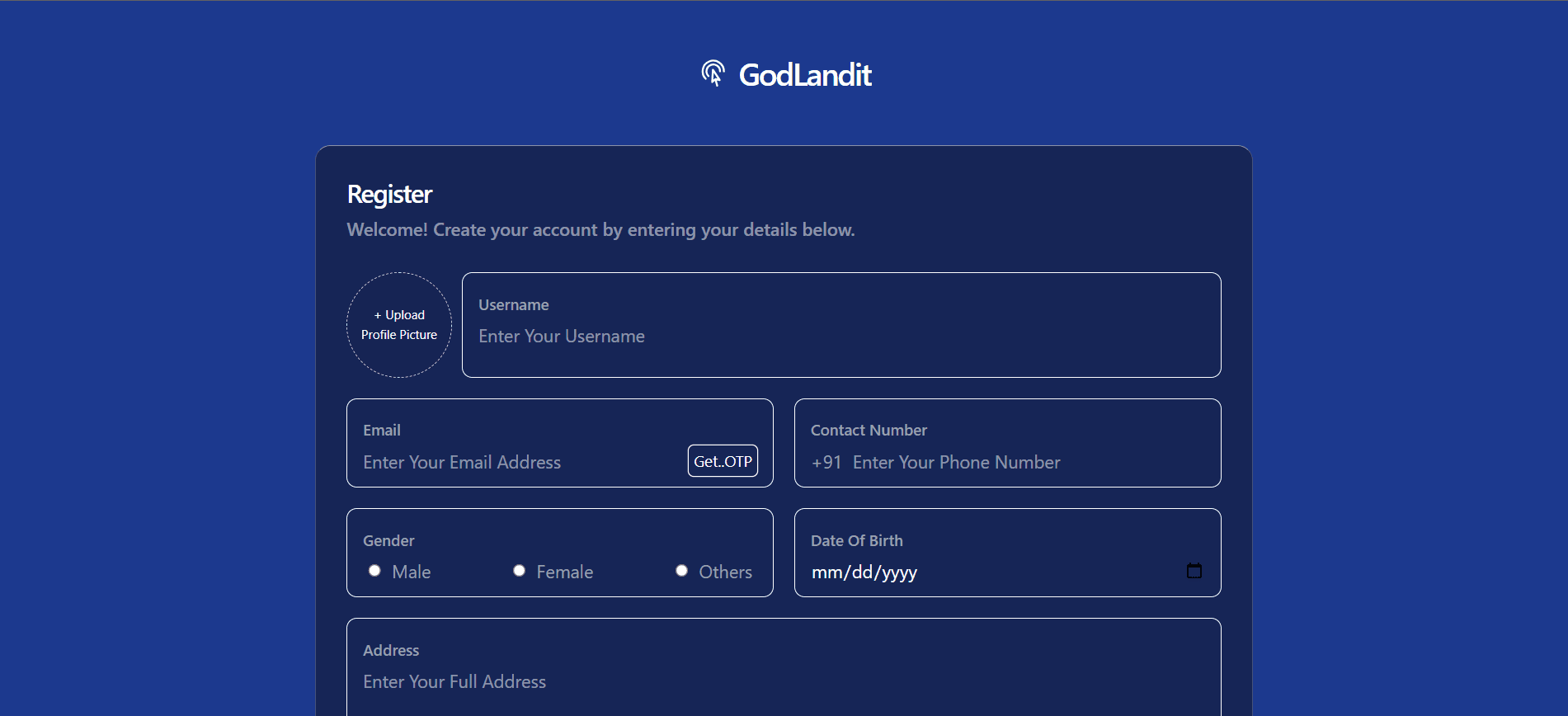Choose the Female gender option
The height and width of the screenshot is (716, 1568).
(519, 571)
